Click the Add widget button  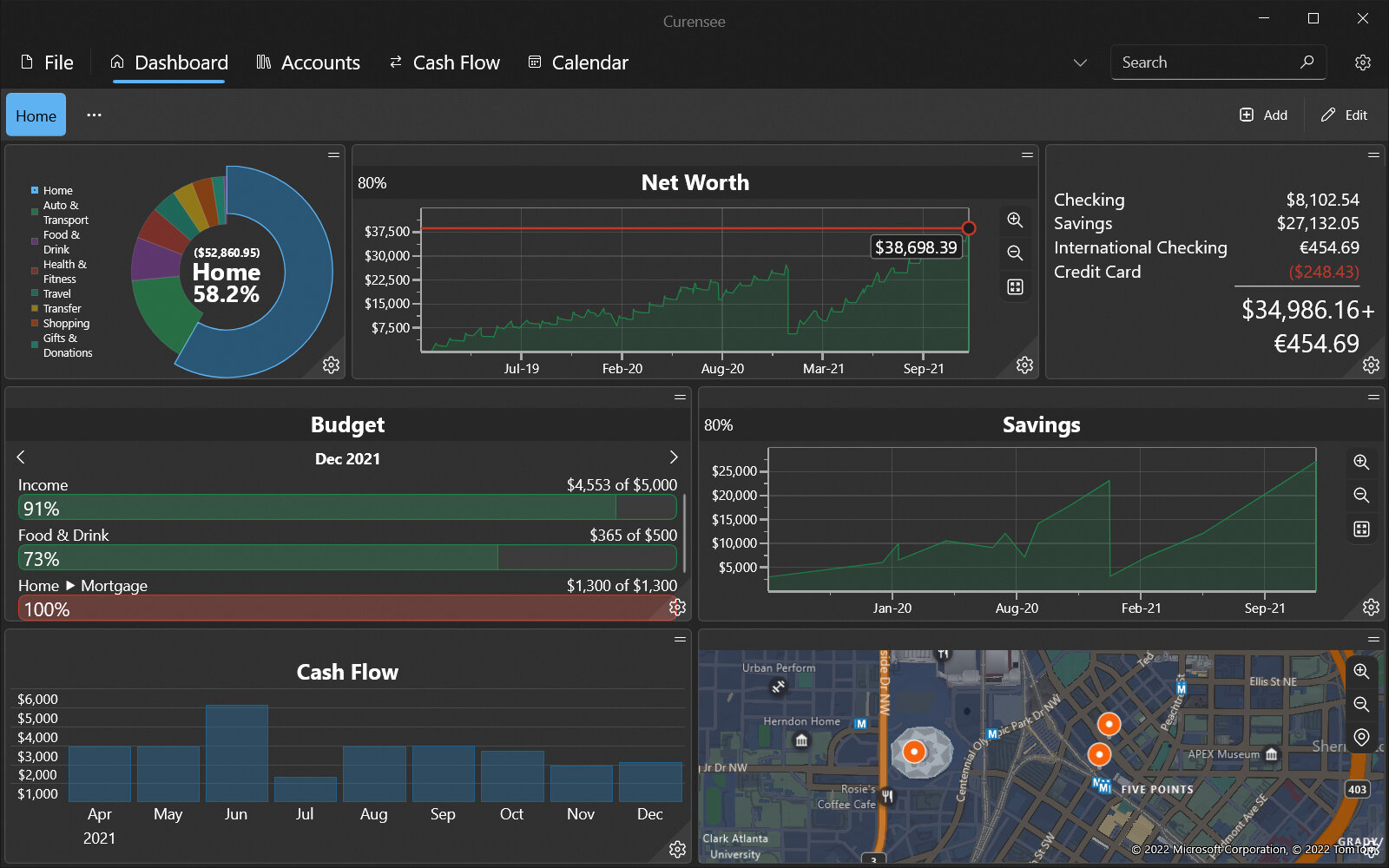[1263, 115]
